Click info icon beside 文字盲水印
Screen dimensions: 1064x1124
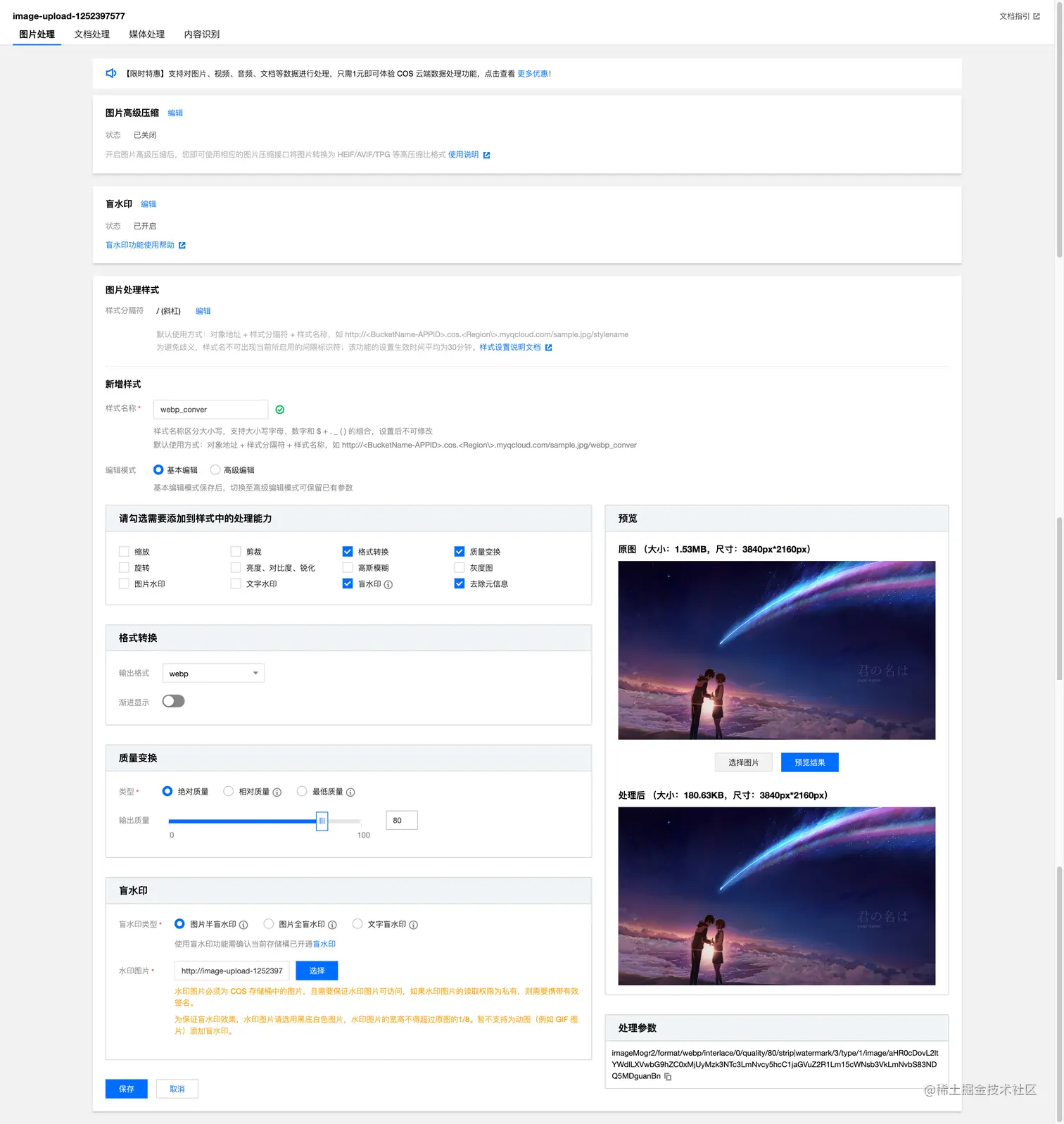pyautogui.click(x=414, y=925)
